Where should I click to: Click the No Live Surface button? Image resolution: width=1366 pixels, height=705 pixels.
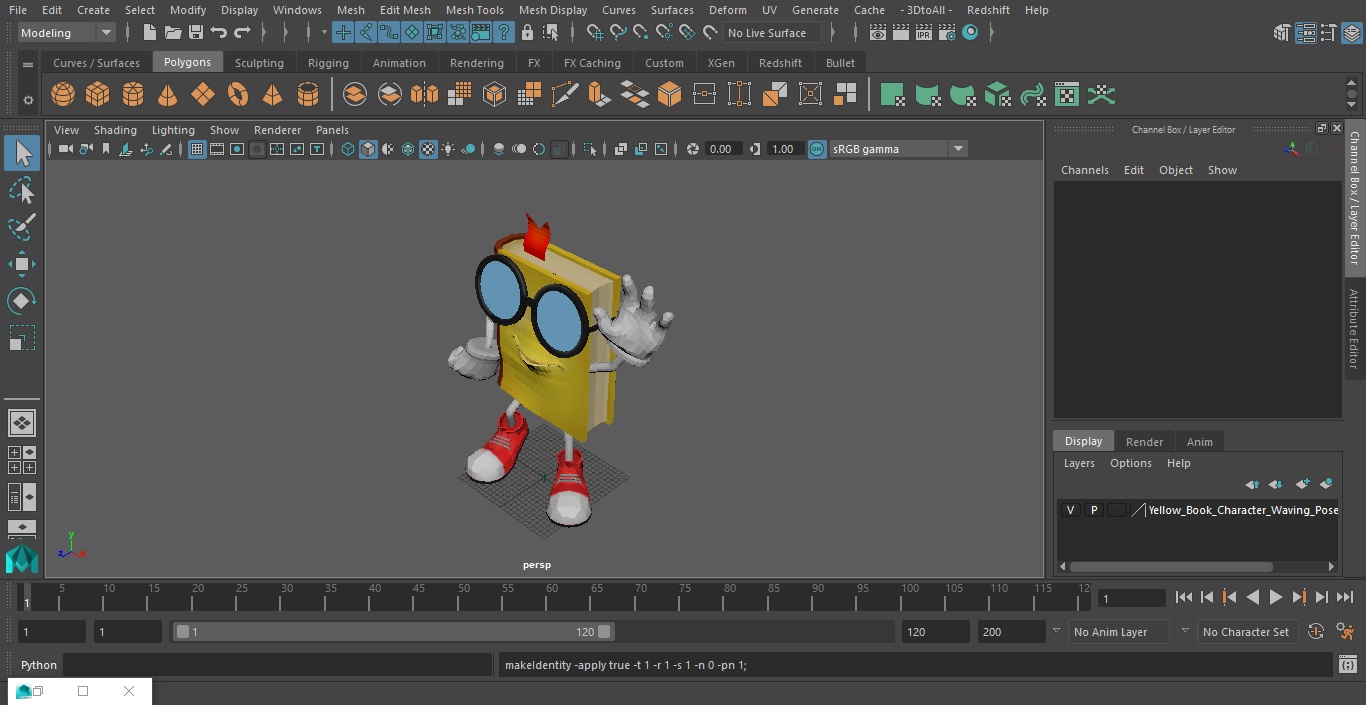click(770, 33)
